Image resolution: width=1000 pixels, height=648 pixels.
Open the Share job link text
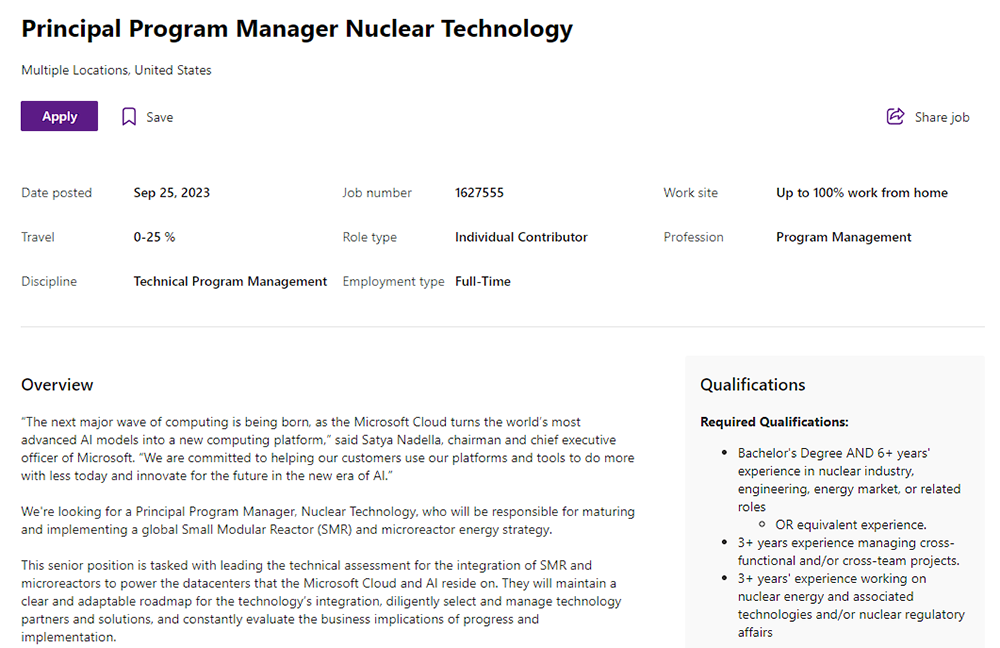pyautogui.click(x=942, y=117)
